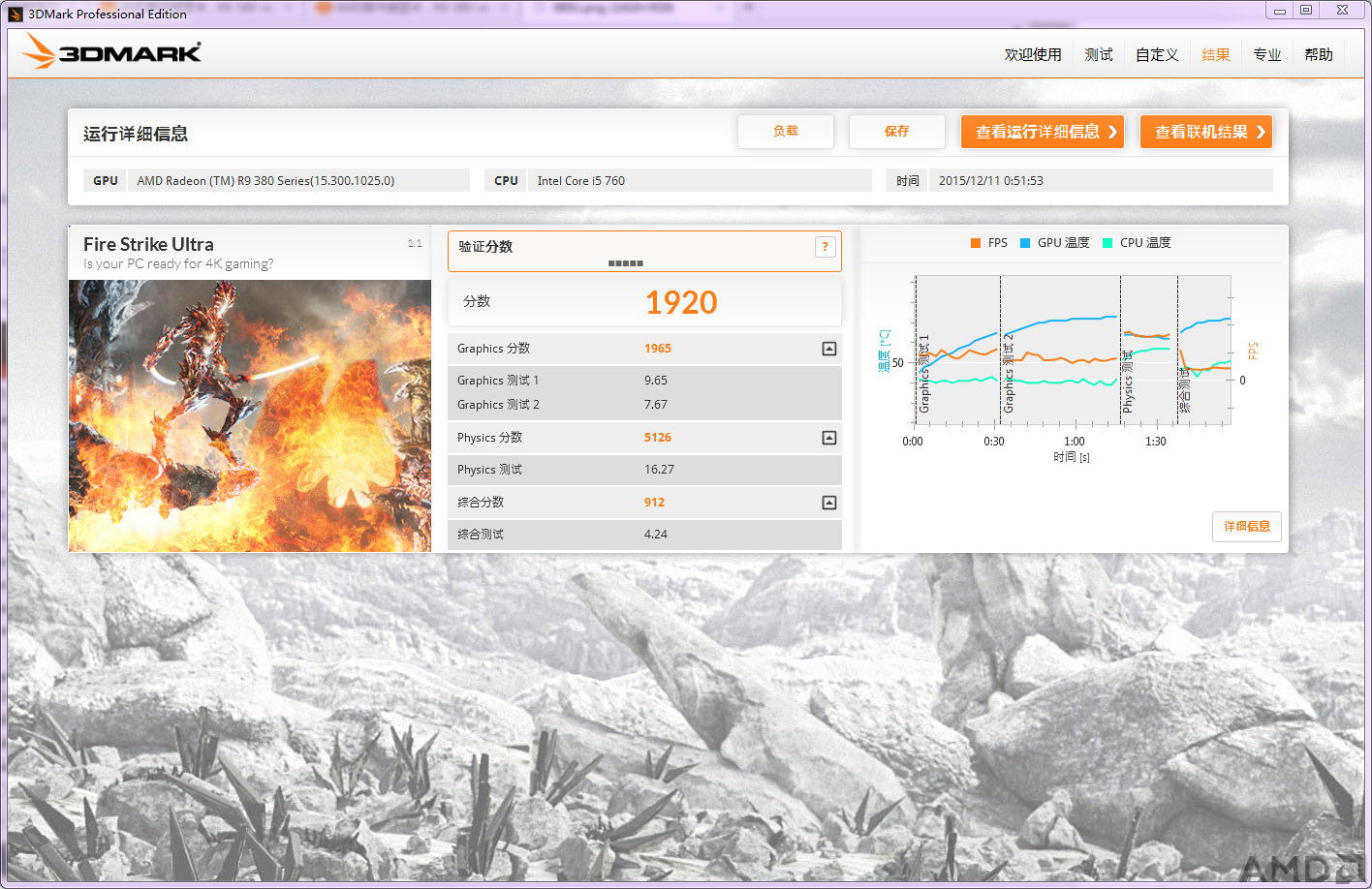This screenshot has height=889, width=1372.
Task: Click the FPS orange legend swatch
Action: coord(976,243)
